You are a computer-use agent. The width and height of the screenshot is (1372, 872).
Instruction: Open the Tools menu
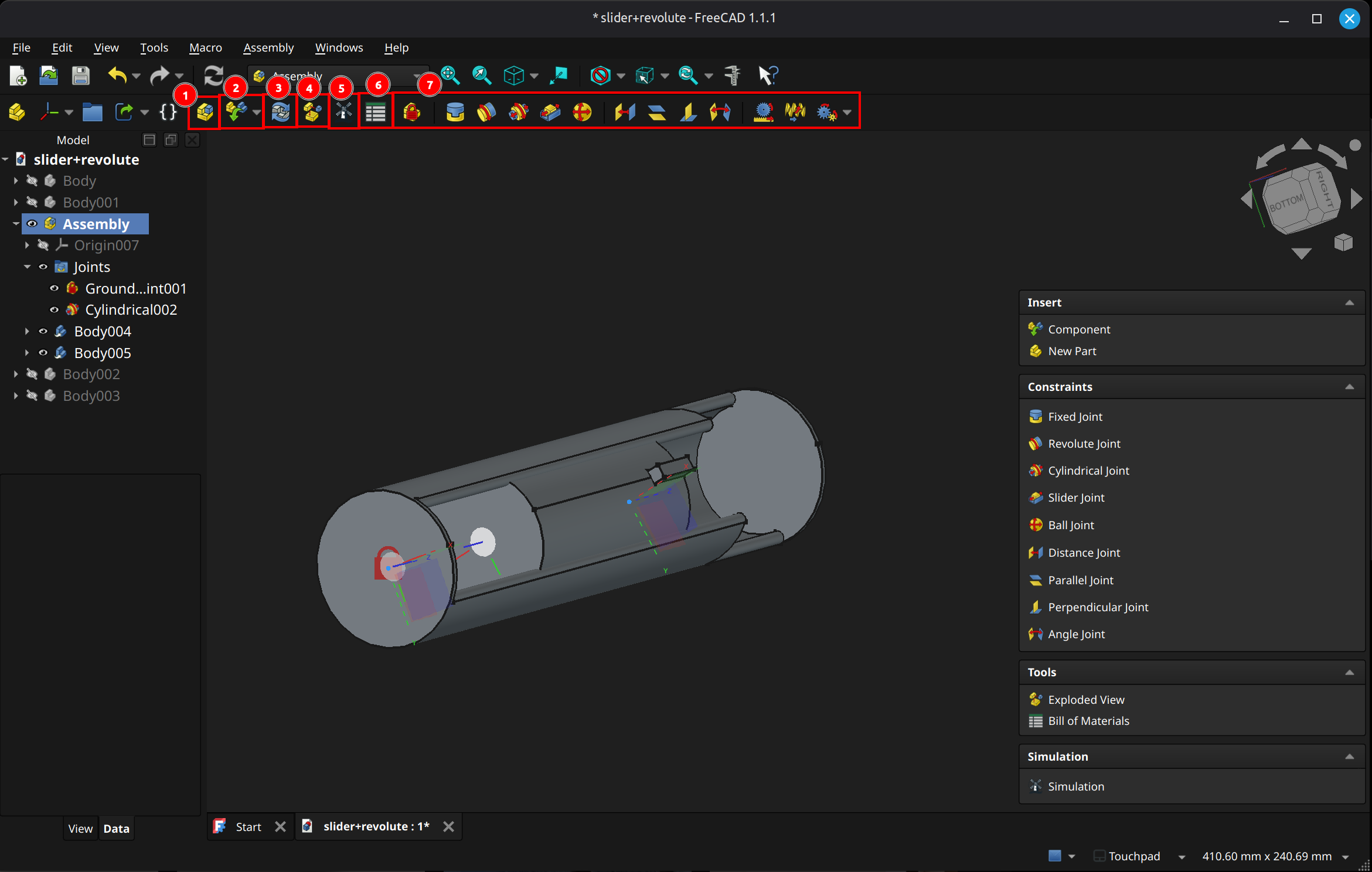point(154,47)
